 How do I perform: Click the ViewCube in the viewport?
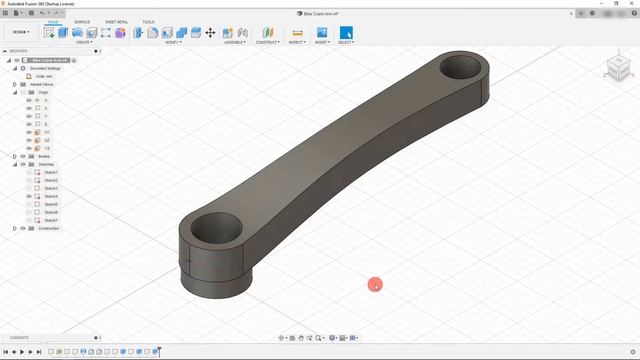coord(618,67)
